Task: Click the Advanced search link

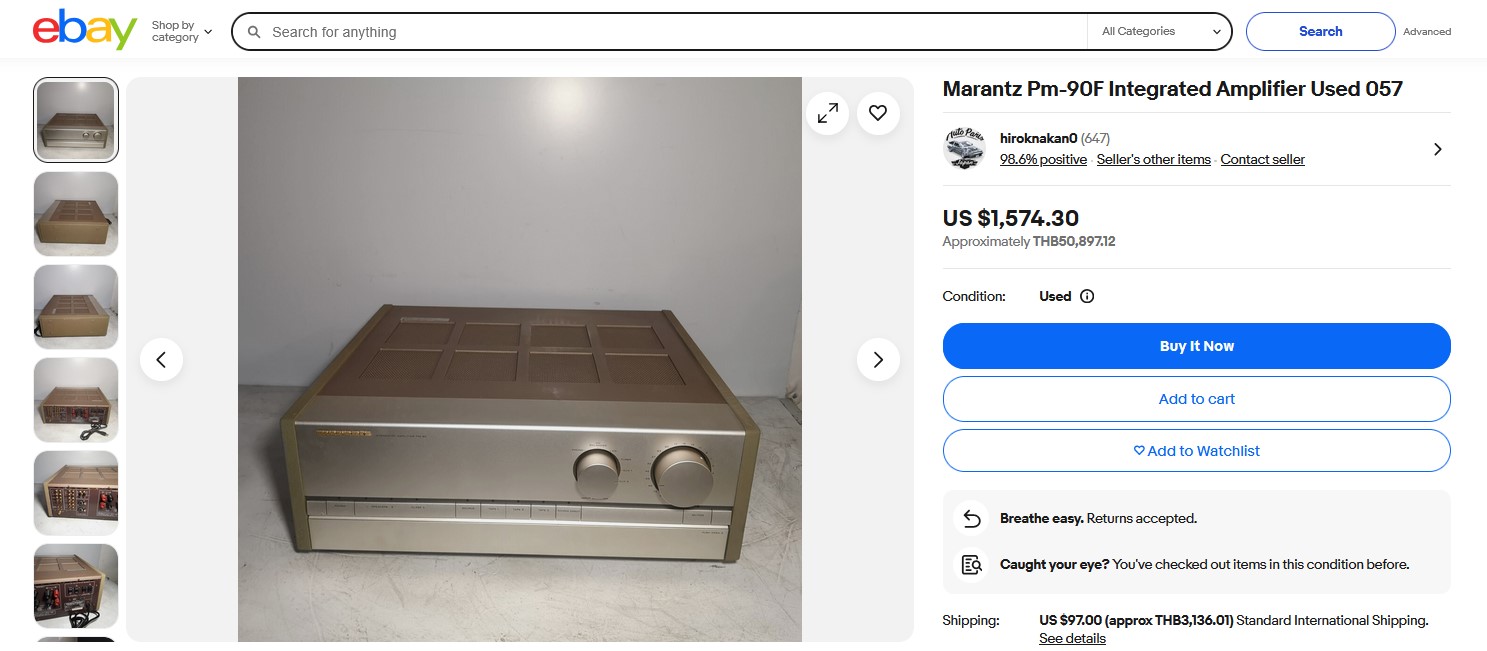Action: point(1426,32)
